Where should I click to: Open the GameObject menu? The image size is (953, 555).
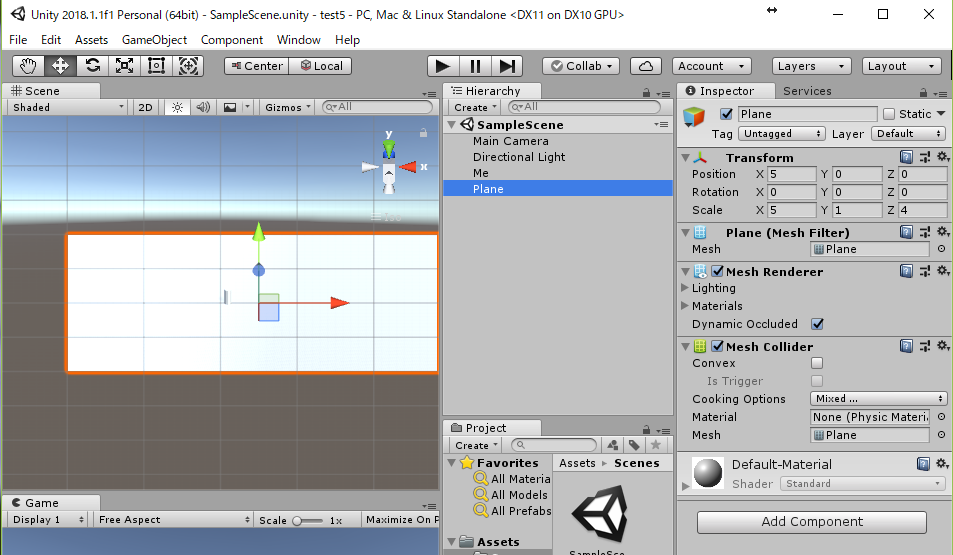tap(154, 40)
